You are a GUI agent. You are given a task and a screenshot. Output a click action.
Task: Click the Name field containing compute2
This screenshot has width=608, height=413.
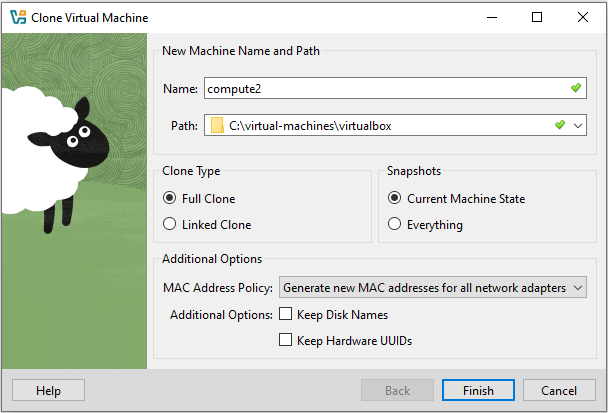pos(380,89)
